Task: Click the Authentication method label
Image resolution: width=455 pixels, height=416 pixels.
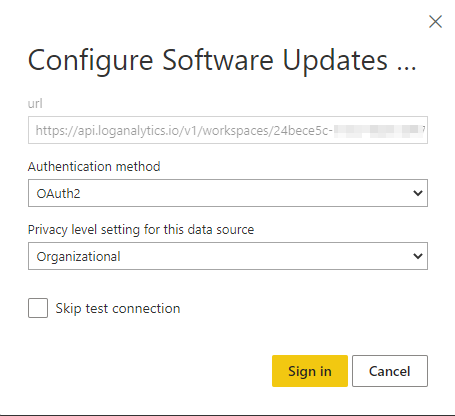Action: [x=94, y=166]
